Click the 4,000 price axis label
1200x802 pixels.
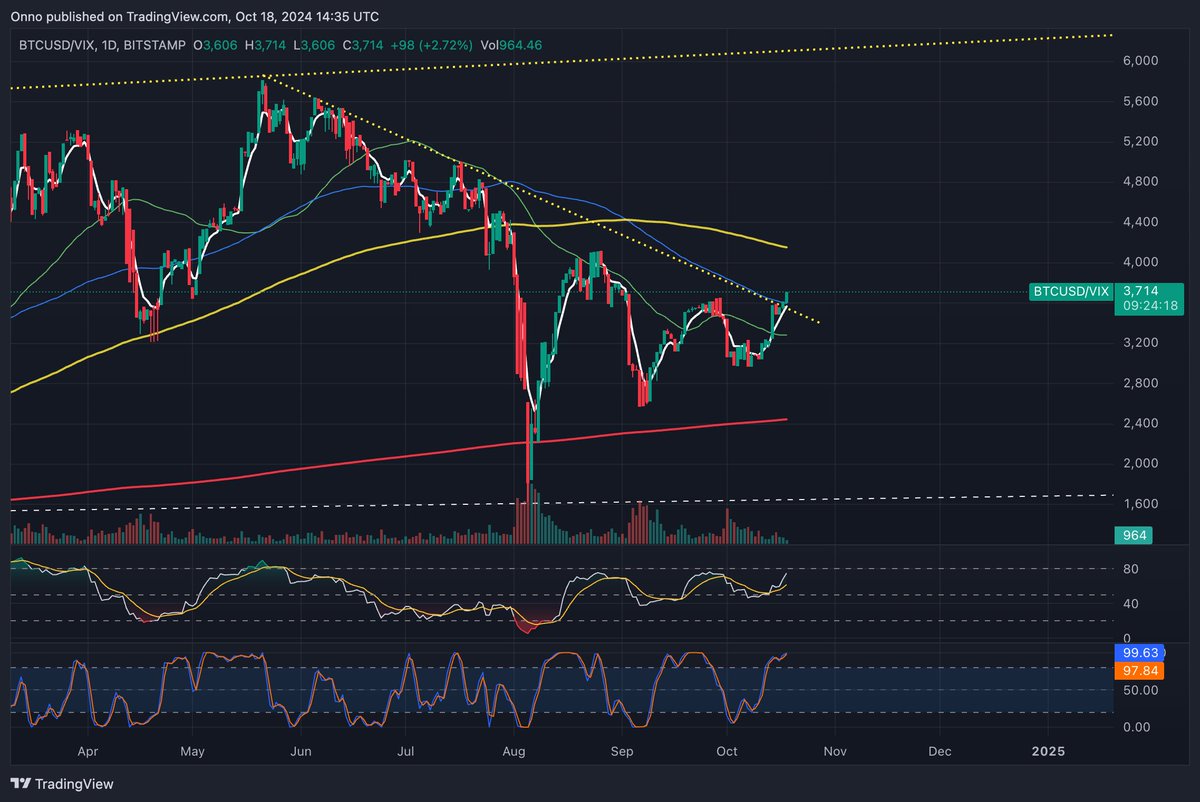click(1141, 262)
